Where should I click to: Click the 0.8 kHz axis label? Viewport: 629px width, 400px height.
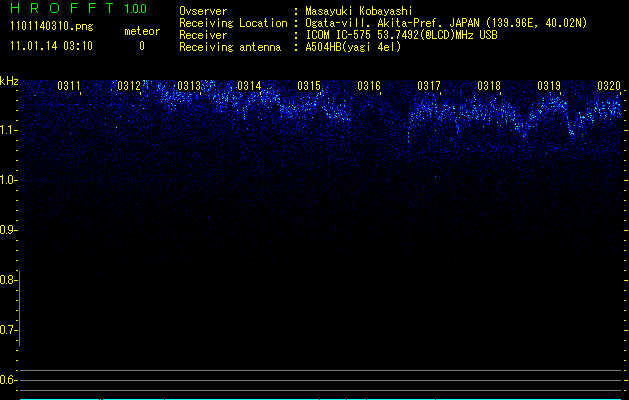[x=8, y=280]
